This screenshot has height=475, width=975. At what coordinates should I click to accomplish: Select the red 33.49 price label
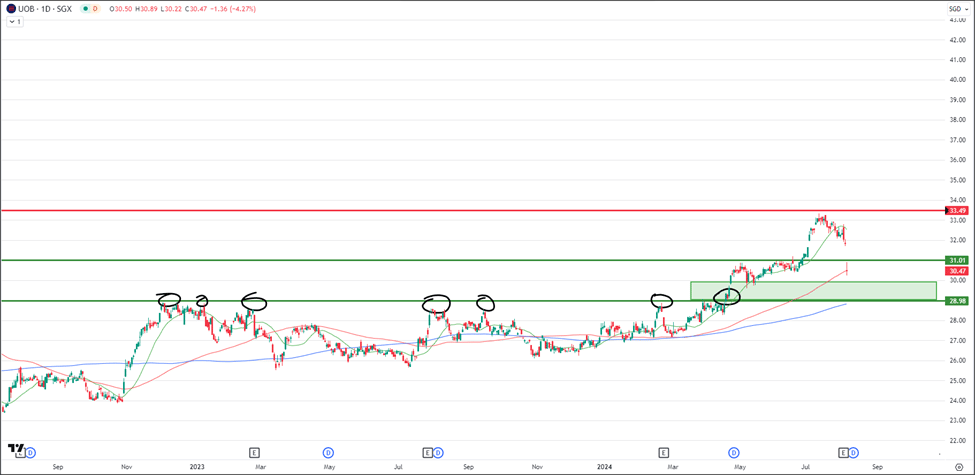(x=956, y=211)
